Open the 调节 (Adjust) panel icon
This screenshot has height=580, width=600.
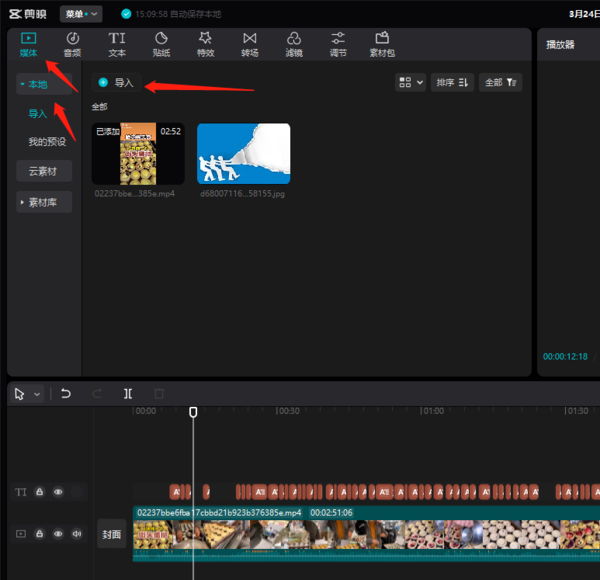[x=338, y=44]
